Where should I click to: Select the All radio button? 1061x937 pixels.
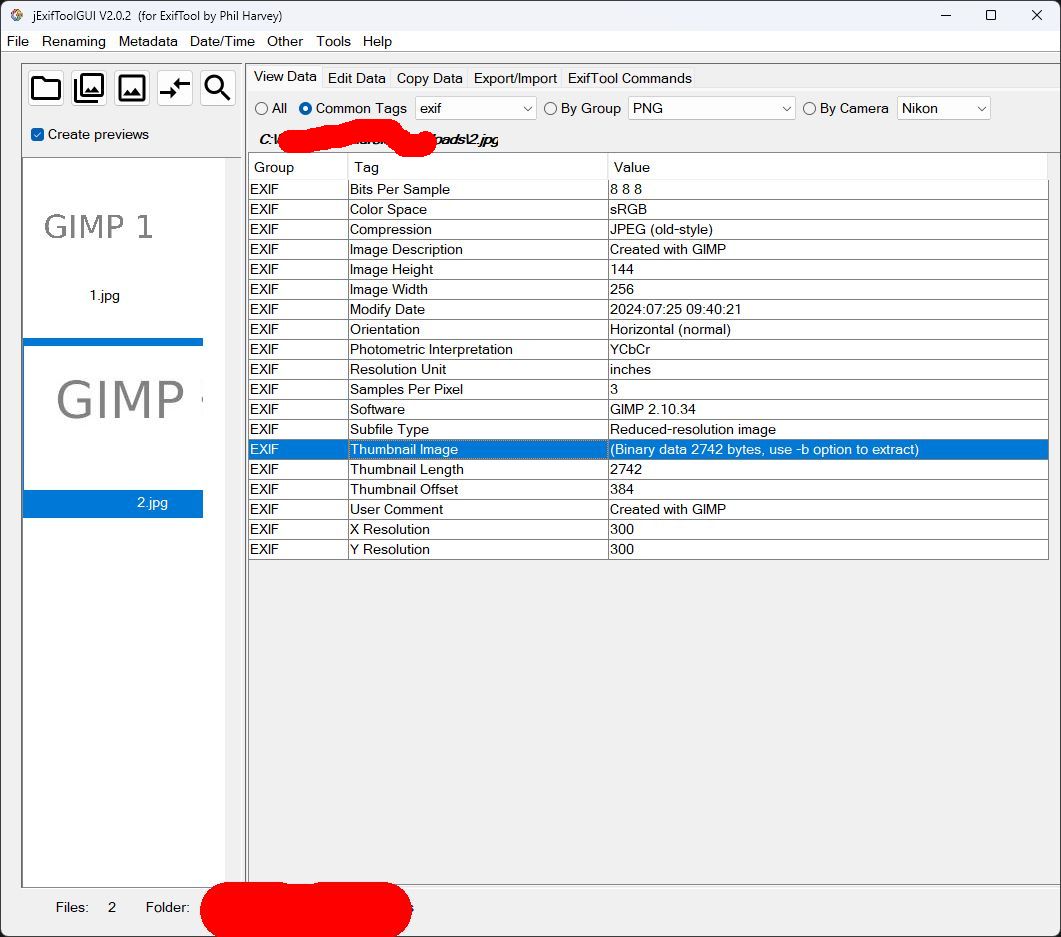[261, 108]
